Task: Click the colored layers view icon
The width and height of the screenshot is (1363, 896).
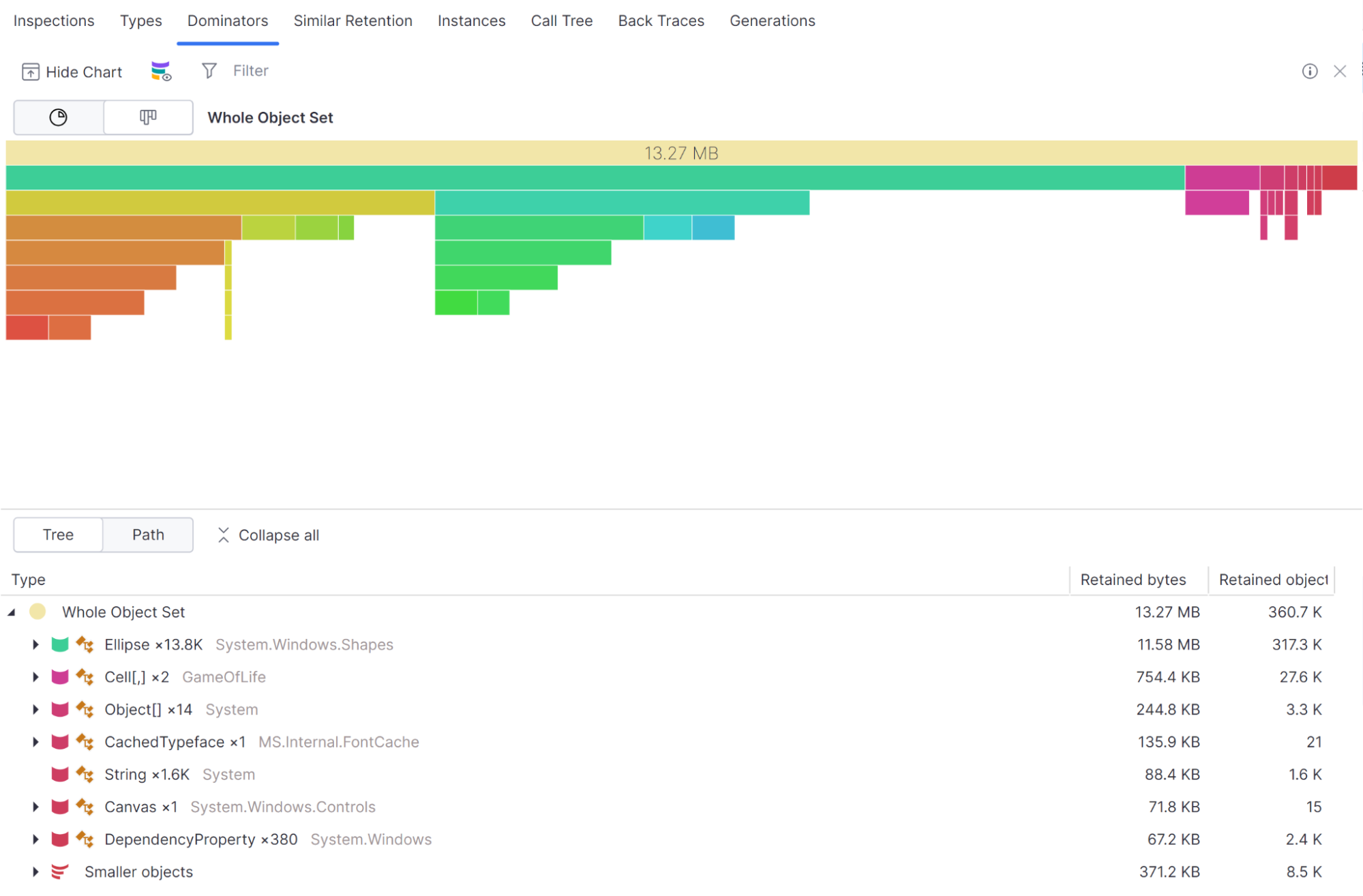Action: [x=161, y=71]
